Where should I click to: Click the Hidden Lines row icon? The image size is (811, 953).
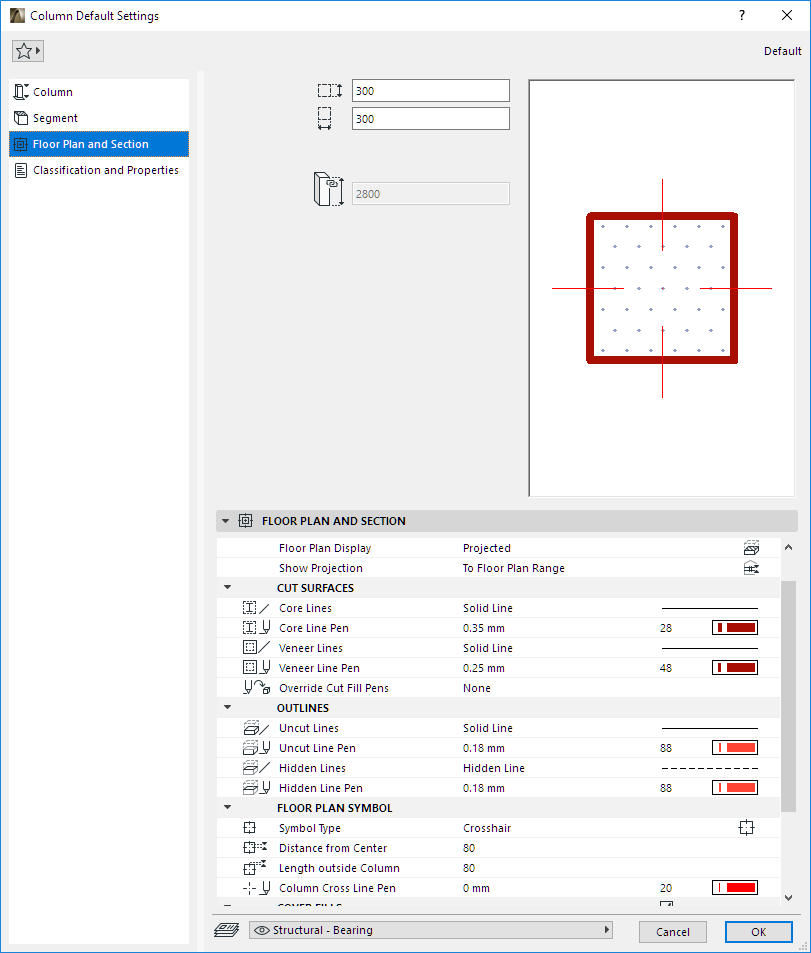pos(256,768)
